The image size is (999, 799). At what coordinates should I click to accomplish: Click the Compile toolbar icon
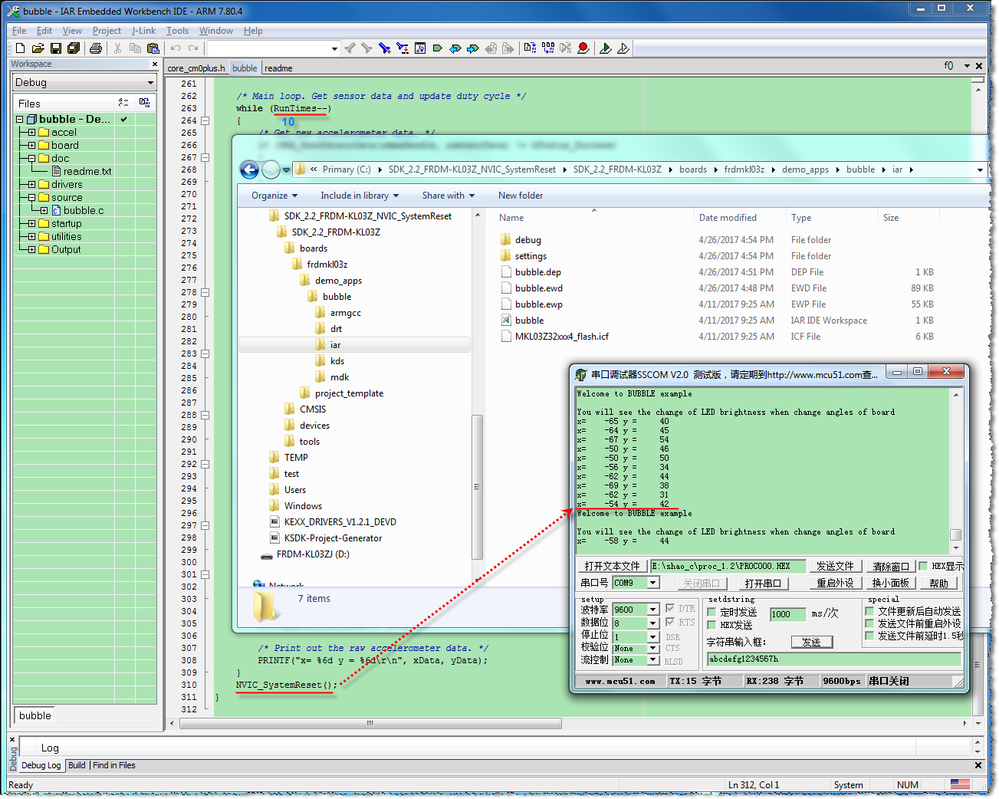point(529,48)
